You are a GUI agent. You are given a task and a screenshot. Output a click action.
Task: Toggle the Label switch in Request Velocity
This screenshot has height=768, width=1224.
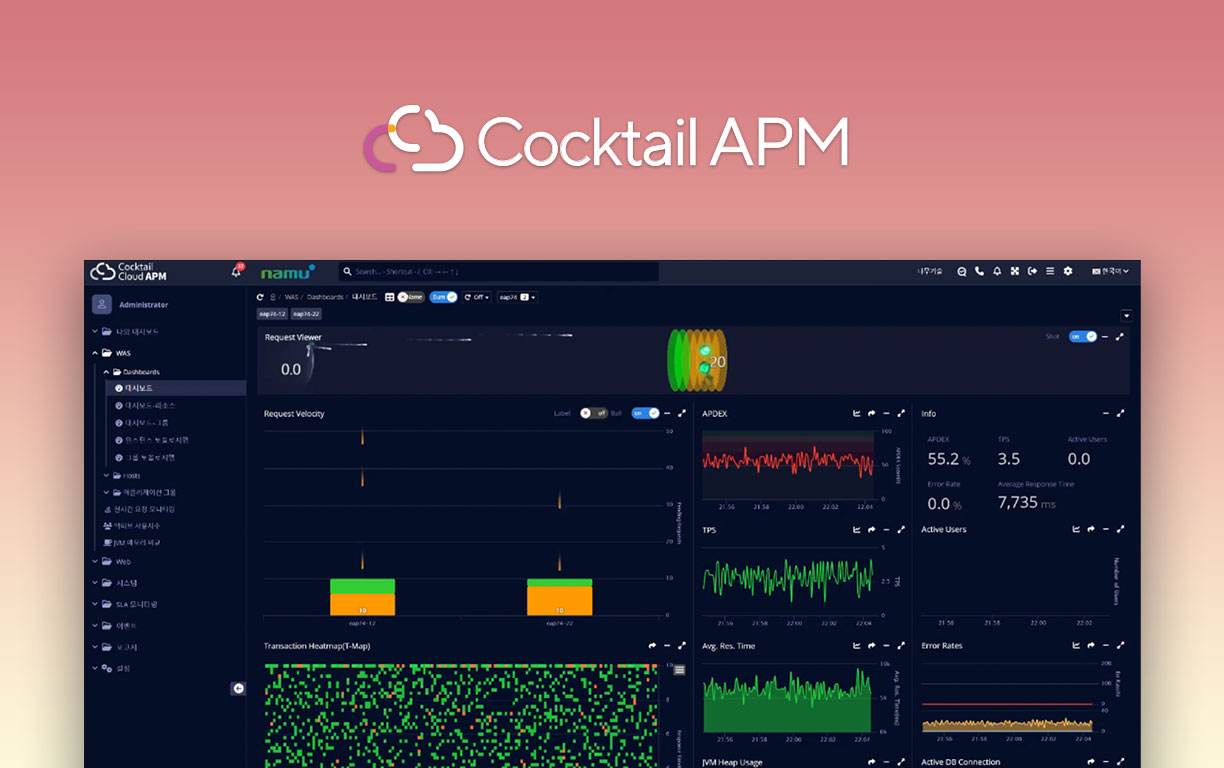pos(594,413)
